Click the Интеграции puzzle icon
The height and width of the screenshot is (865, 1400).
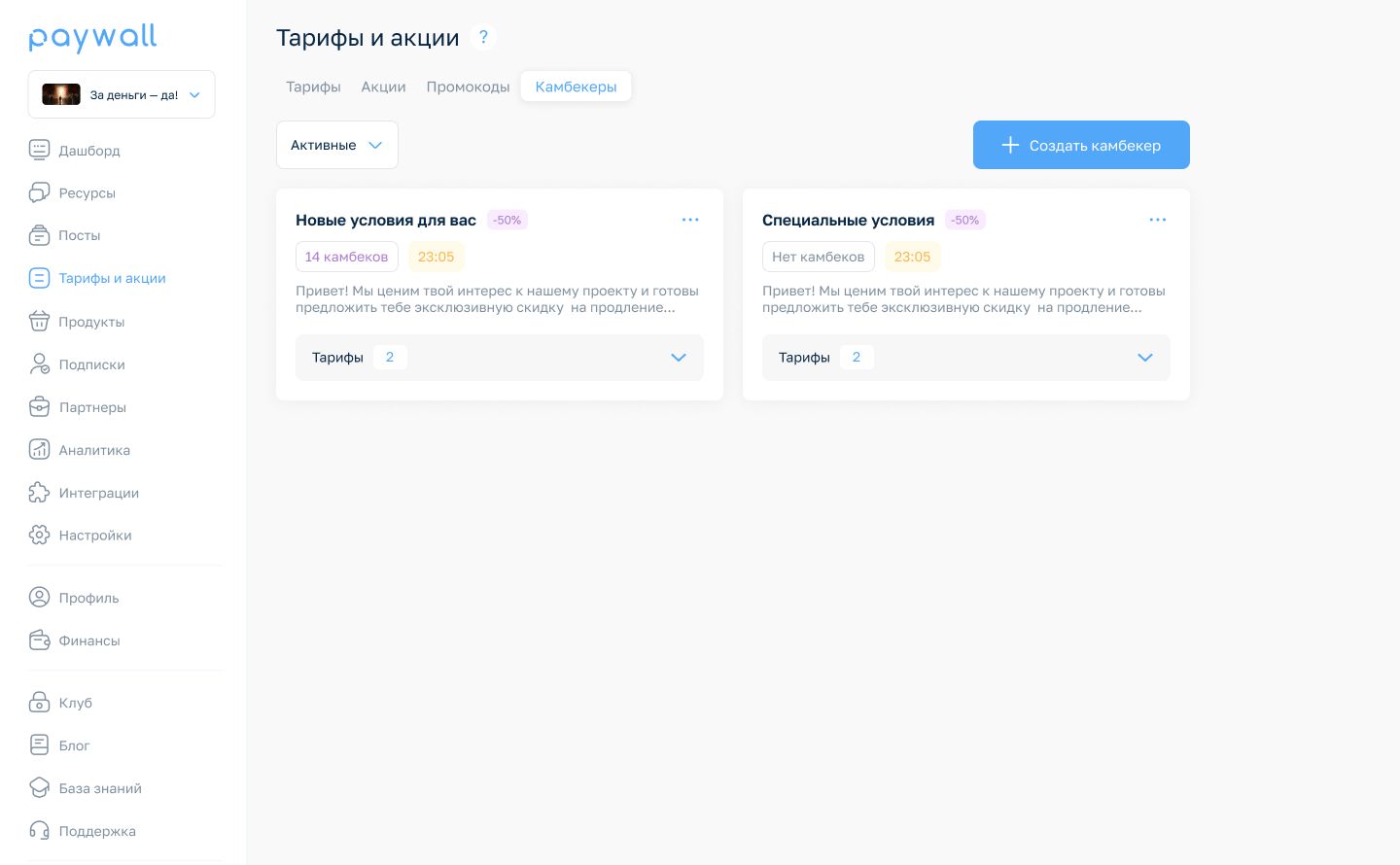39,492
